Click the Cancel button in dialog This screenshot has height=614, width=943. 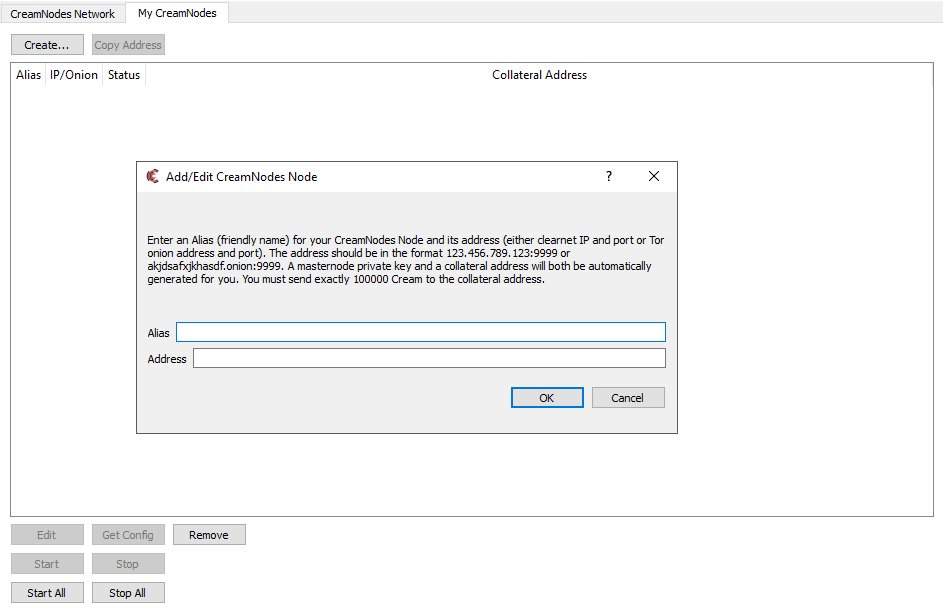tap(628, 398)
